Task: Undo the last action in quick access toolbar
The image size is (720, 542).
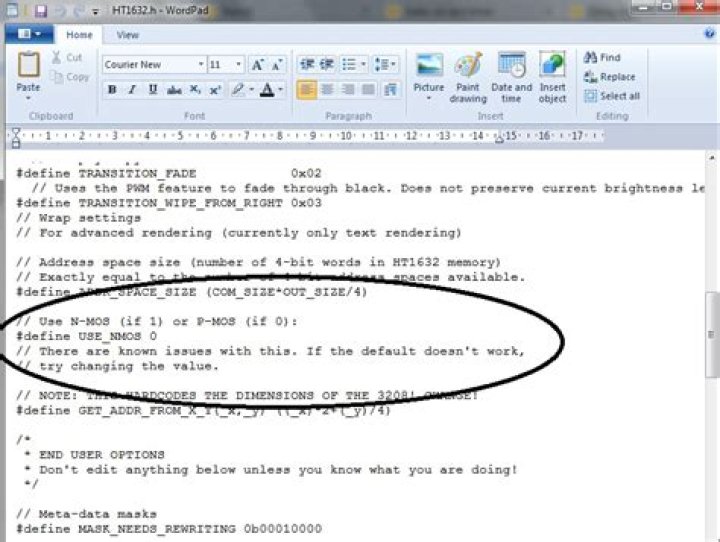Action: (x=61, y=11)
